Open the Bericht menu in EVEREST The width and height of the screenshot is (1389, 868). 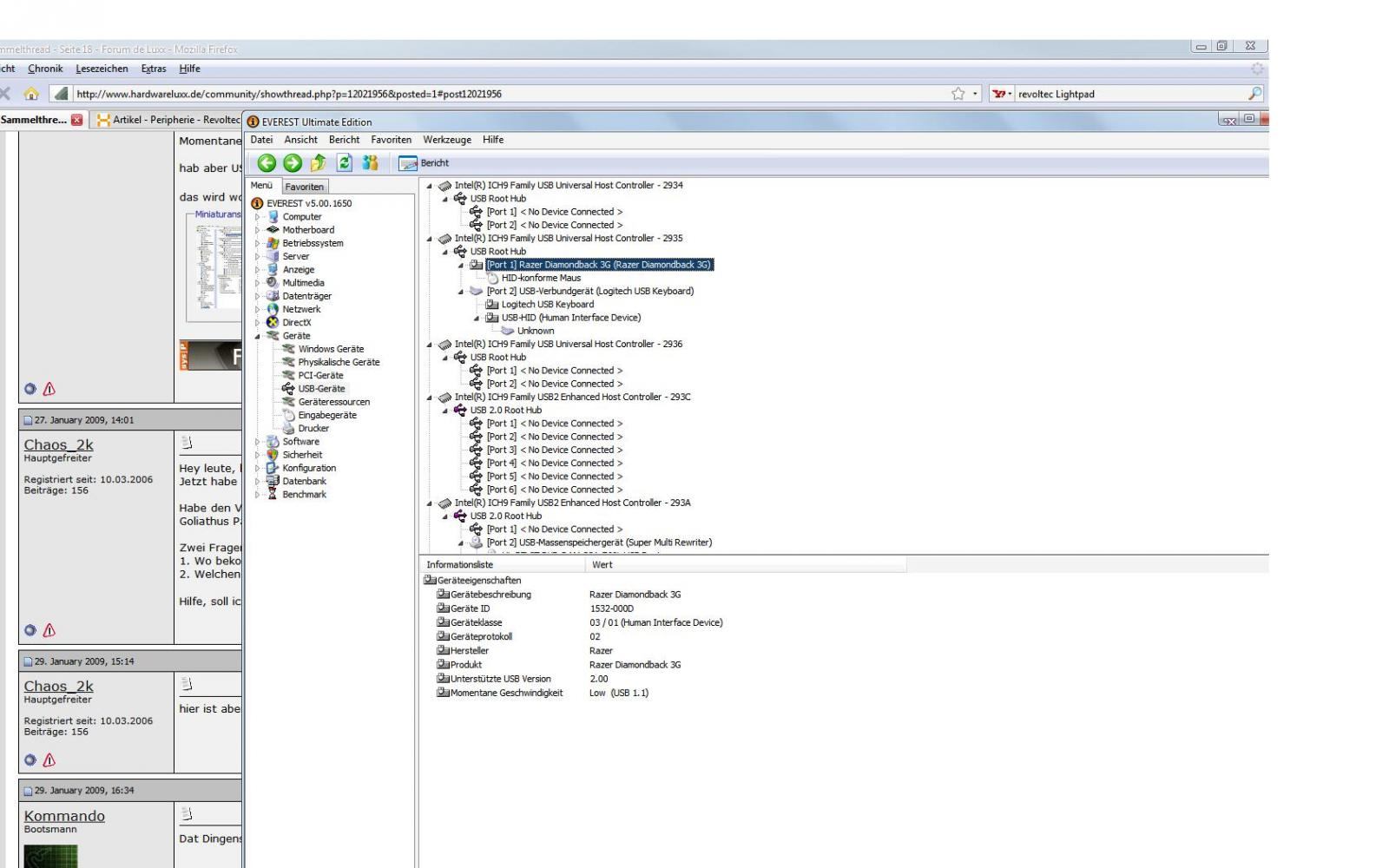pyautogui.click(x=344, y=140)
